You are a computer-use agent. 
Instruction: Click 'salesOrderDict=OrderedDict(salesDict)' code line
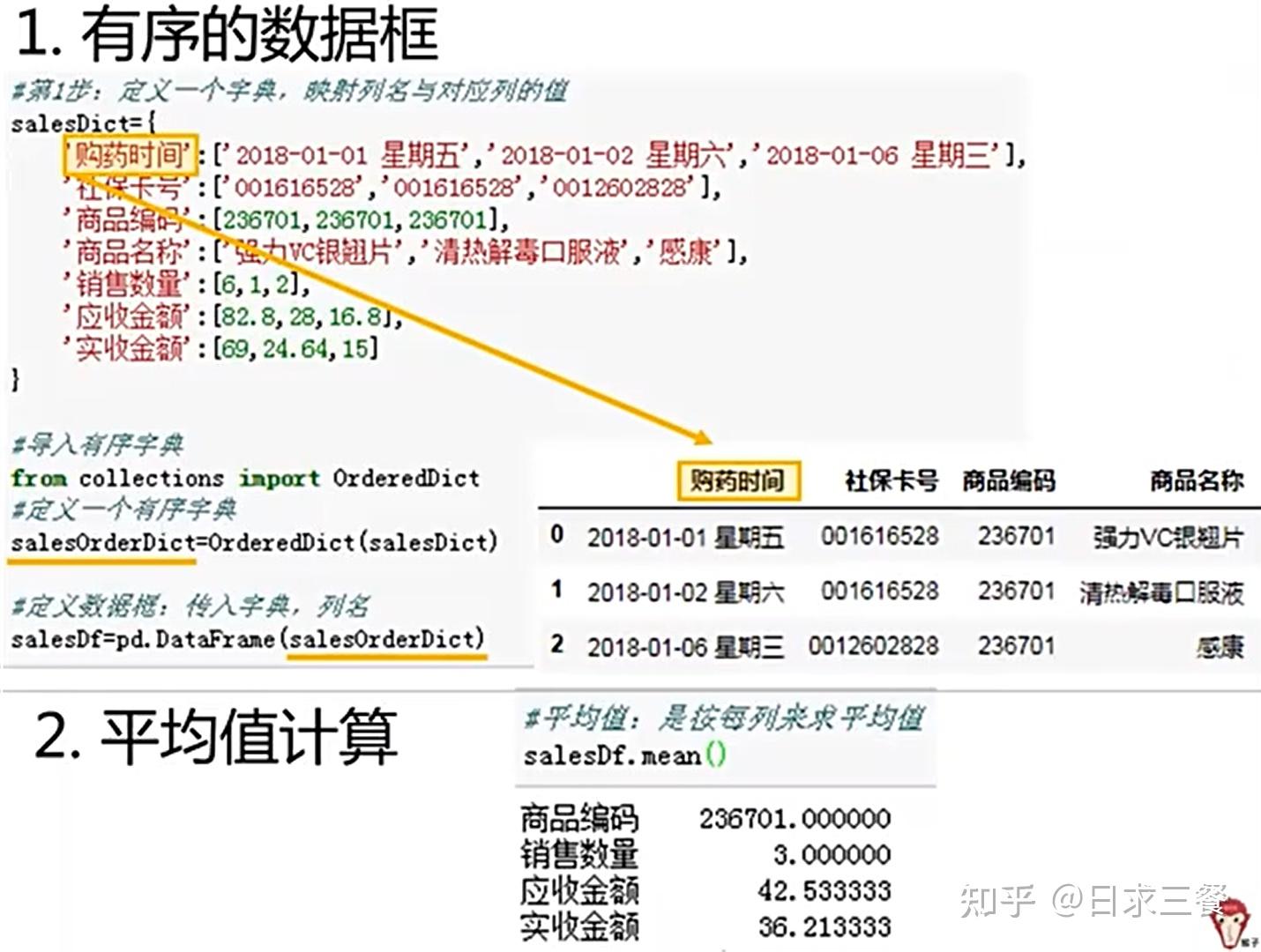coord(255,541)
